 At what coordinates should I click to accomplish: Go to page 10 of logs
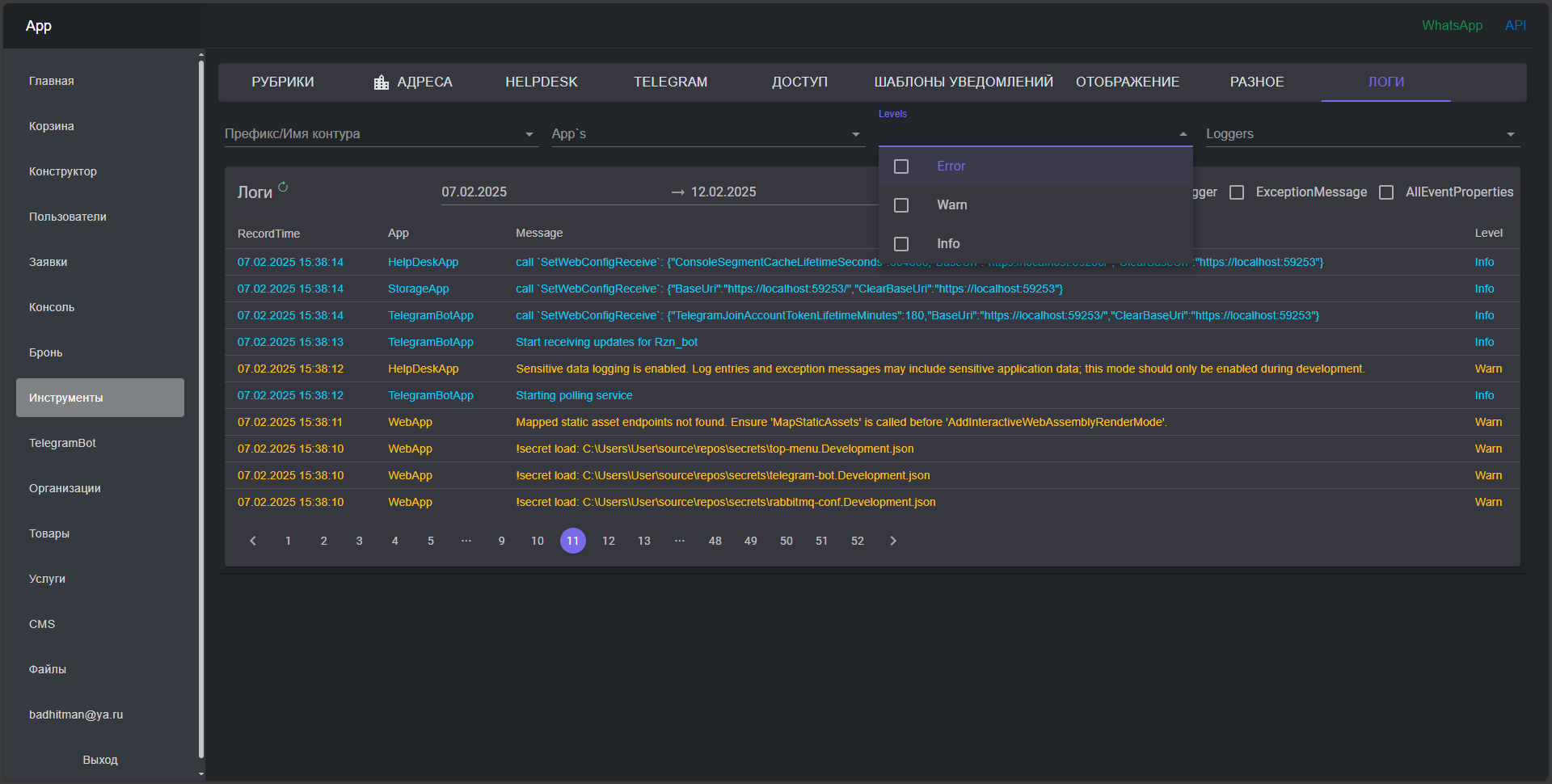coord(538,541)
